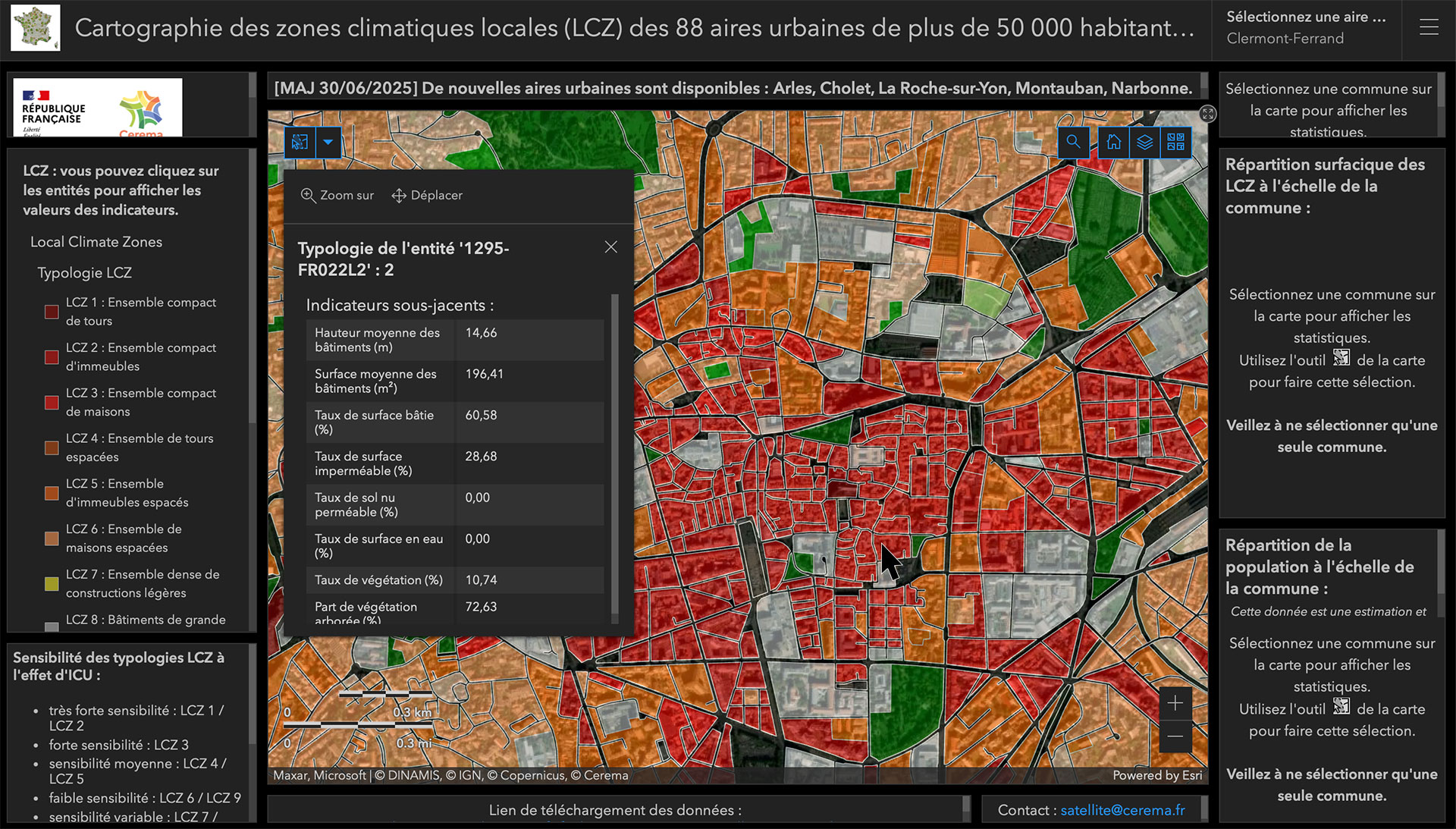Open the top-right hamburger menu

click(1429, 28)
